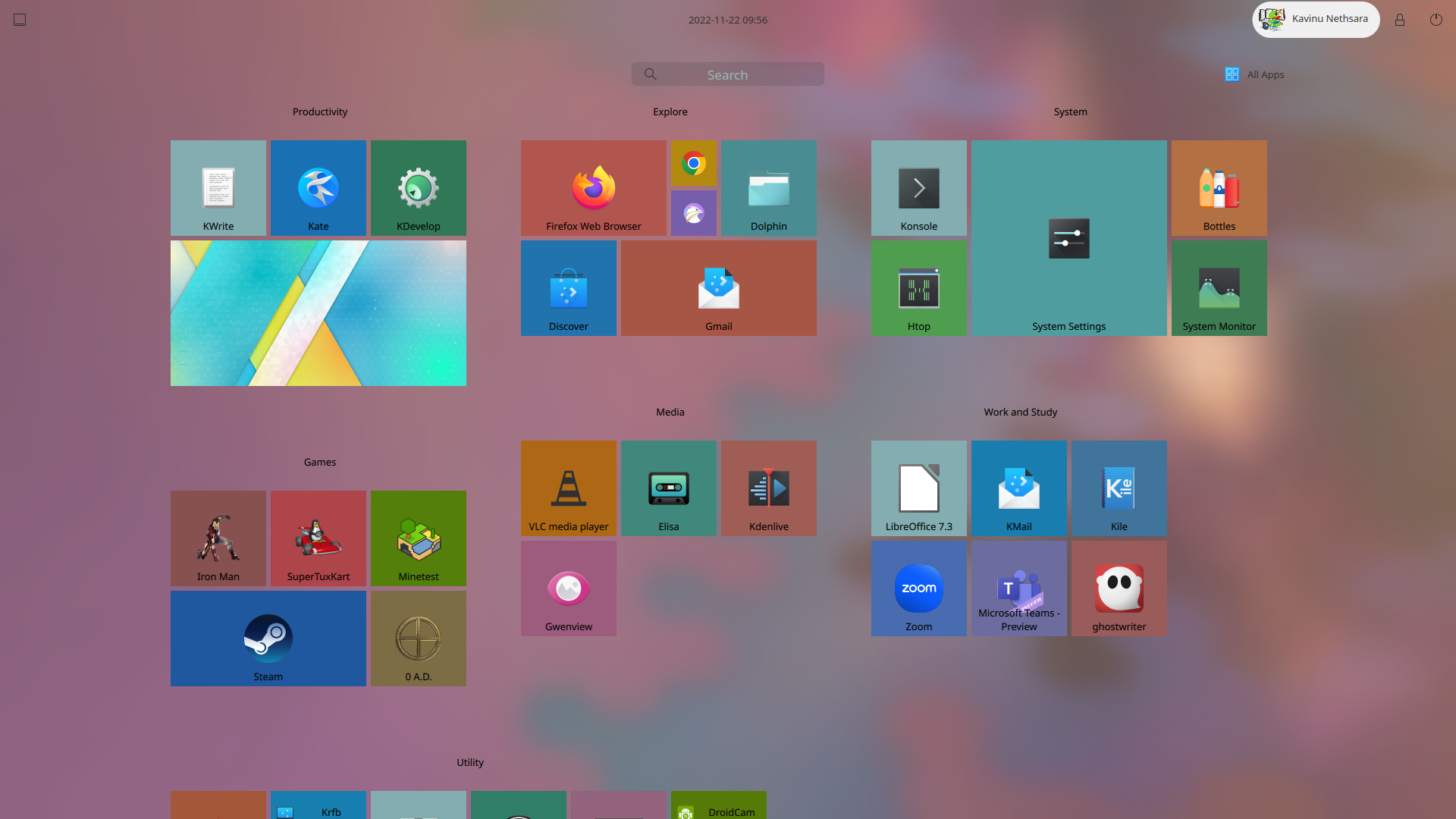The height and width of the screenshot is (819, 1456).
Task: Click the System group heading
Action: point(1070,111)
